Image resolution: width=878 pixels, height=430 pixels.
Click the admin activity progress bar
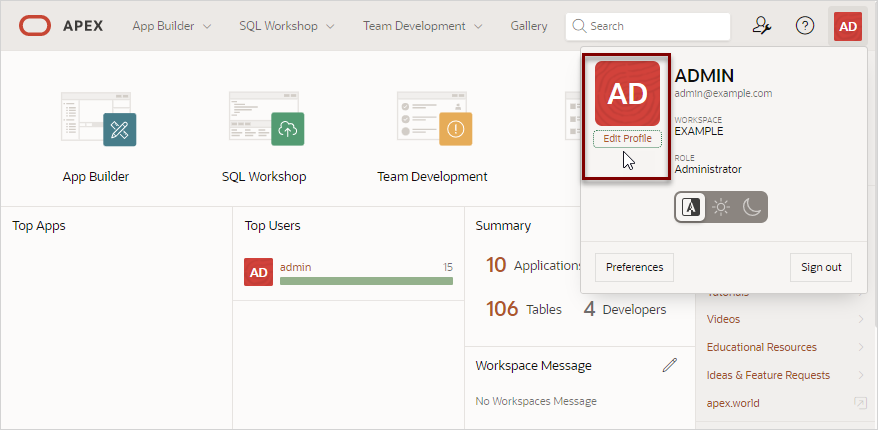tap(366, 281)
